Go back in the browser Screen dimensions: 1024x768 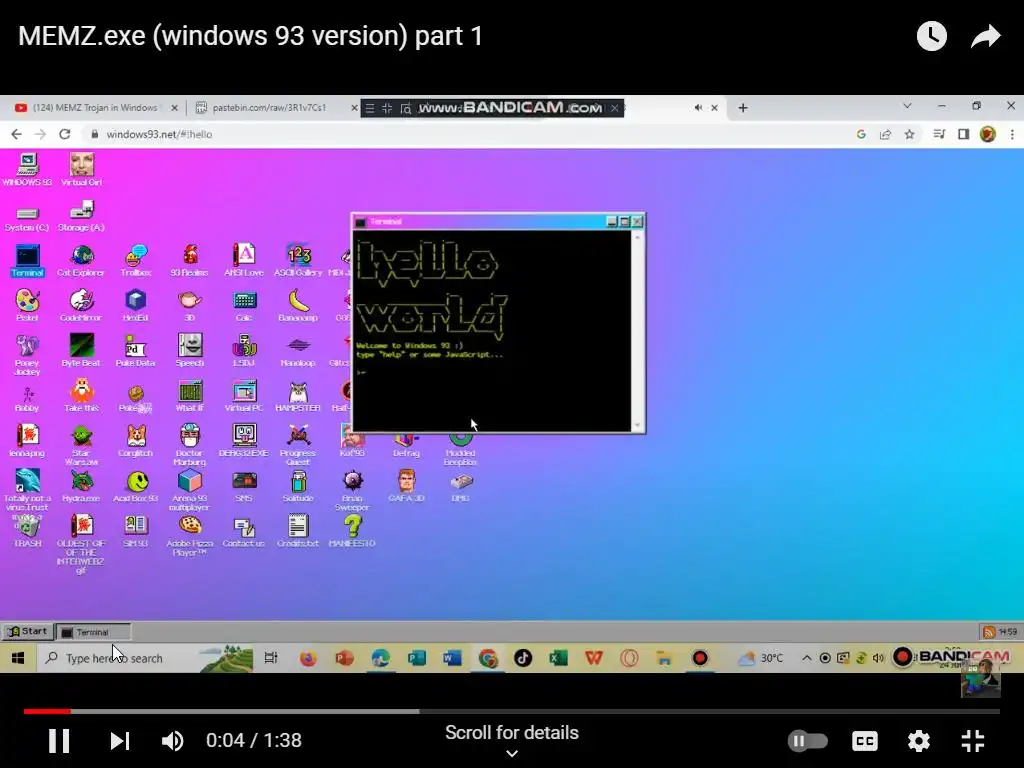pyautogui.click(x=16, y=134)
